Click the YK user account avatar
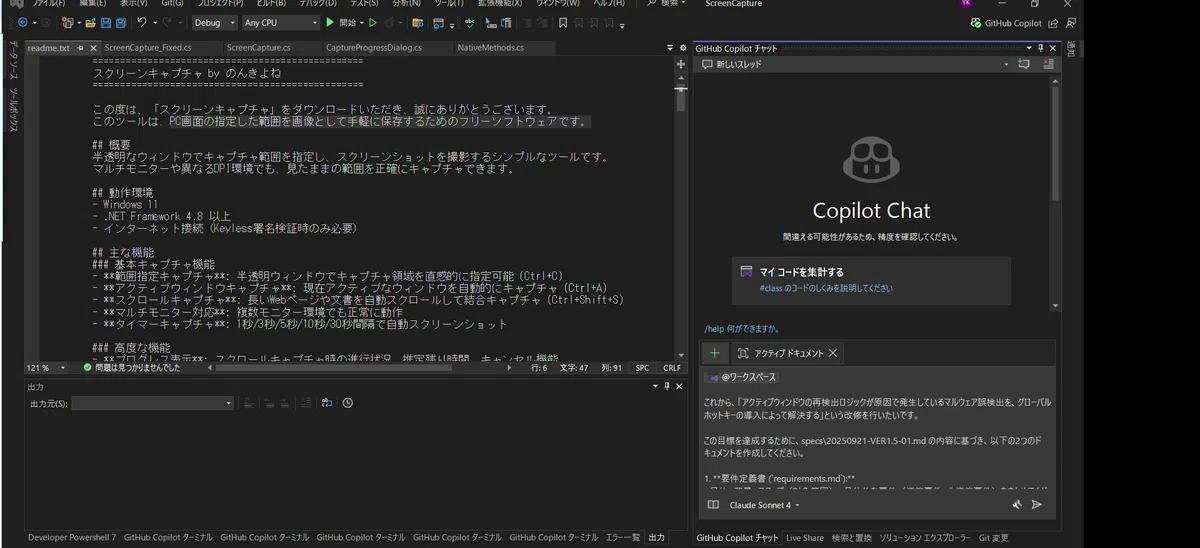This screenshot has width=1200, height=548. click(966, 3)
